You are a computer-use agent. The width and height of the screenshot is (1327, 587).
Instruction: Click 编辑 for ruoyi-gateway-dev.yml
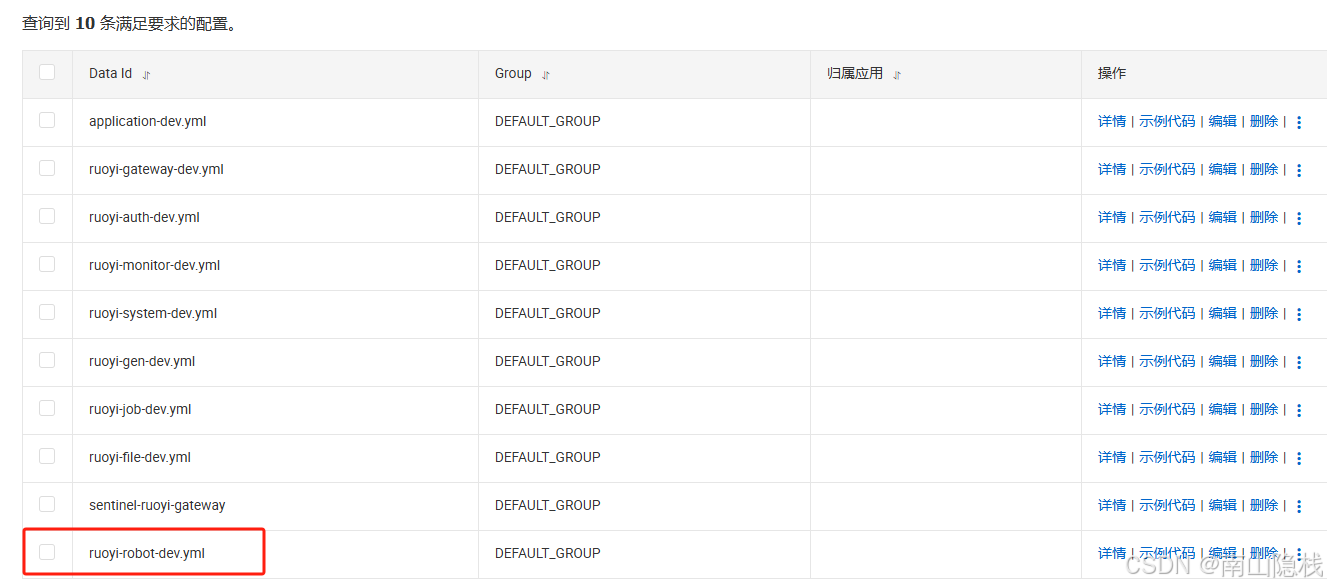point(1222,169)
